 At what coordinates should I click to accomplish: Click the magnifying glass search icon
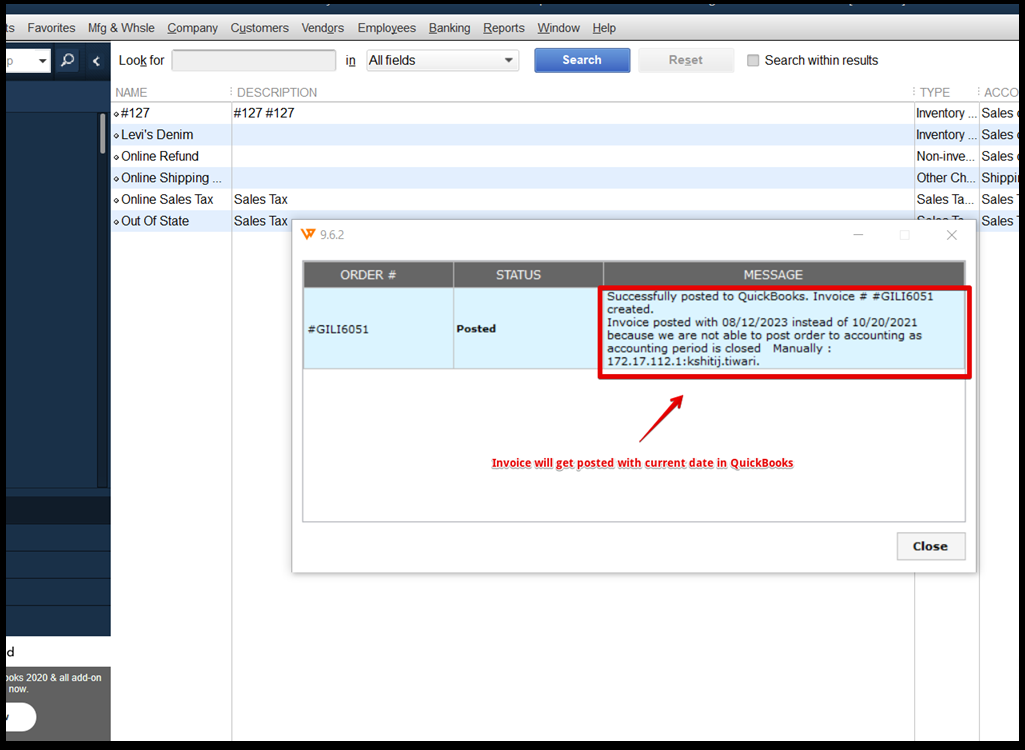(x=67, y=61)
